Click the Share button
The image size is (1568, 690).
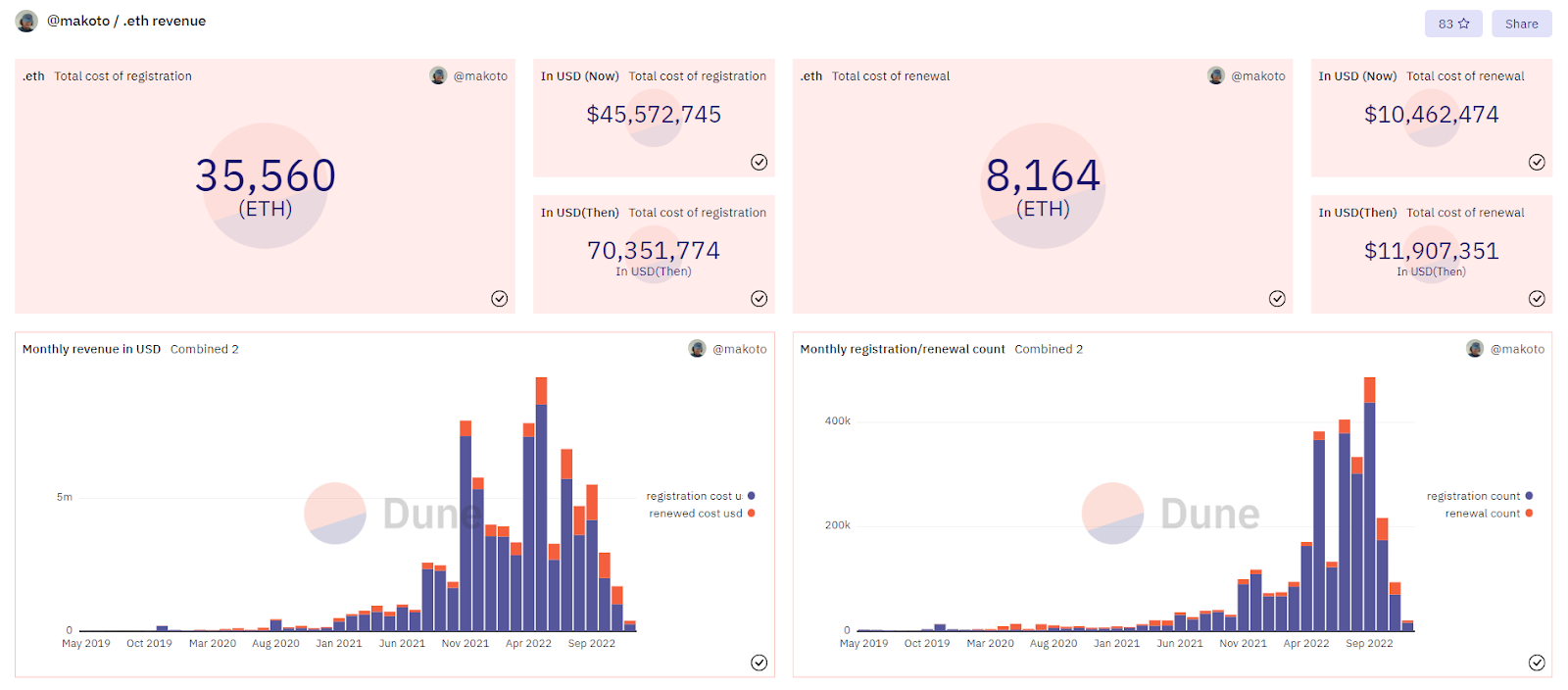[x=1521, y=24]
